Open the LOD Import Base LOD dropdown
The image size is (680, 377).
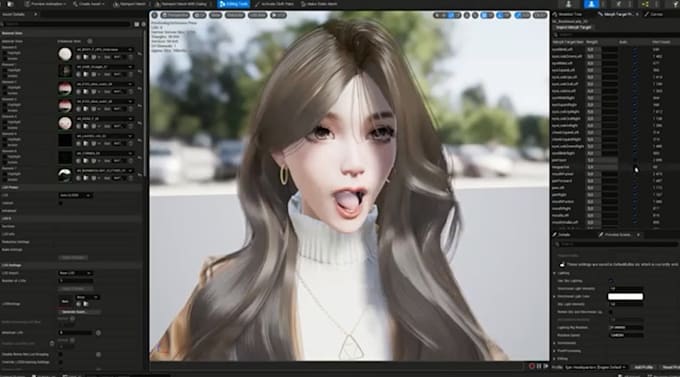pyautogui.click(x=75, y=273)
